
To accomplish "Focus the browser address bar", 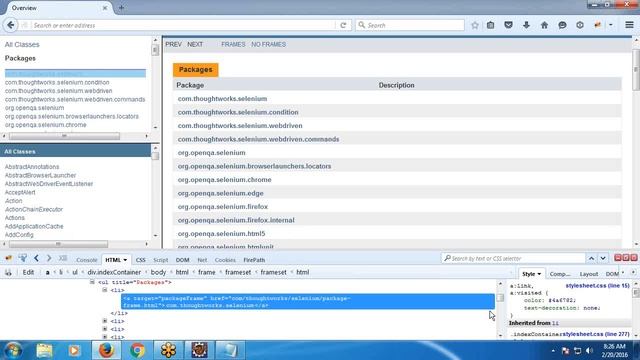I will [184, 25].
